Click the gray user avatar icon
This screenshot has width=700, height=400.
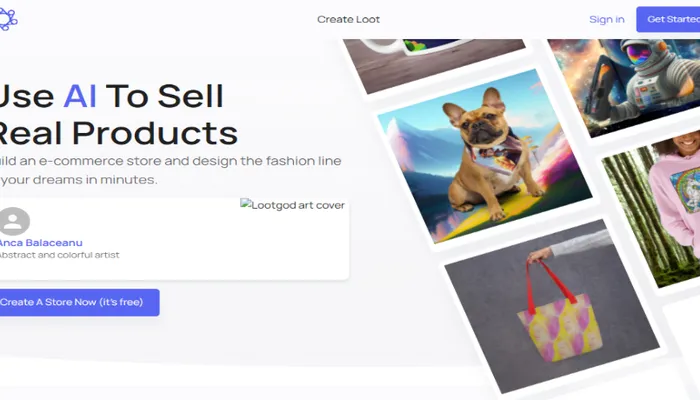13,221
